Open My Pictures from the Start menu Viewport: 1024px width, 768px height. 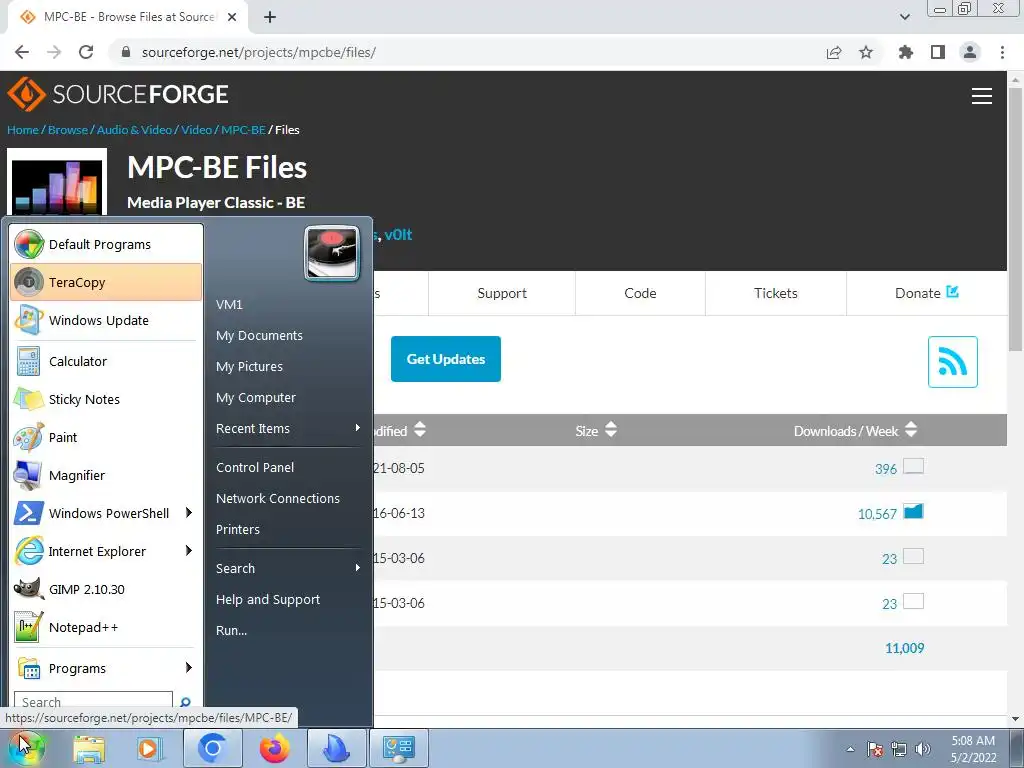pos(249,366)
